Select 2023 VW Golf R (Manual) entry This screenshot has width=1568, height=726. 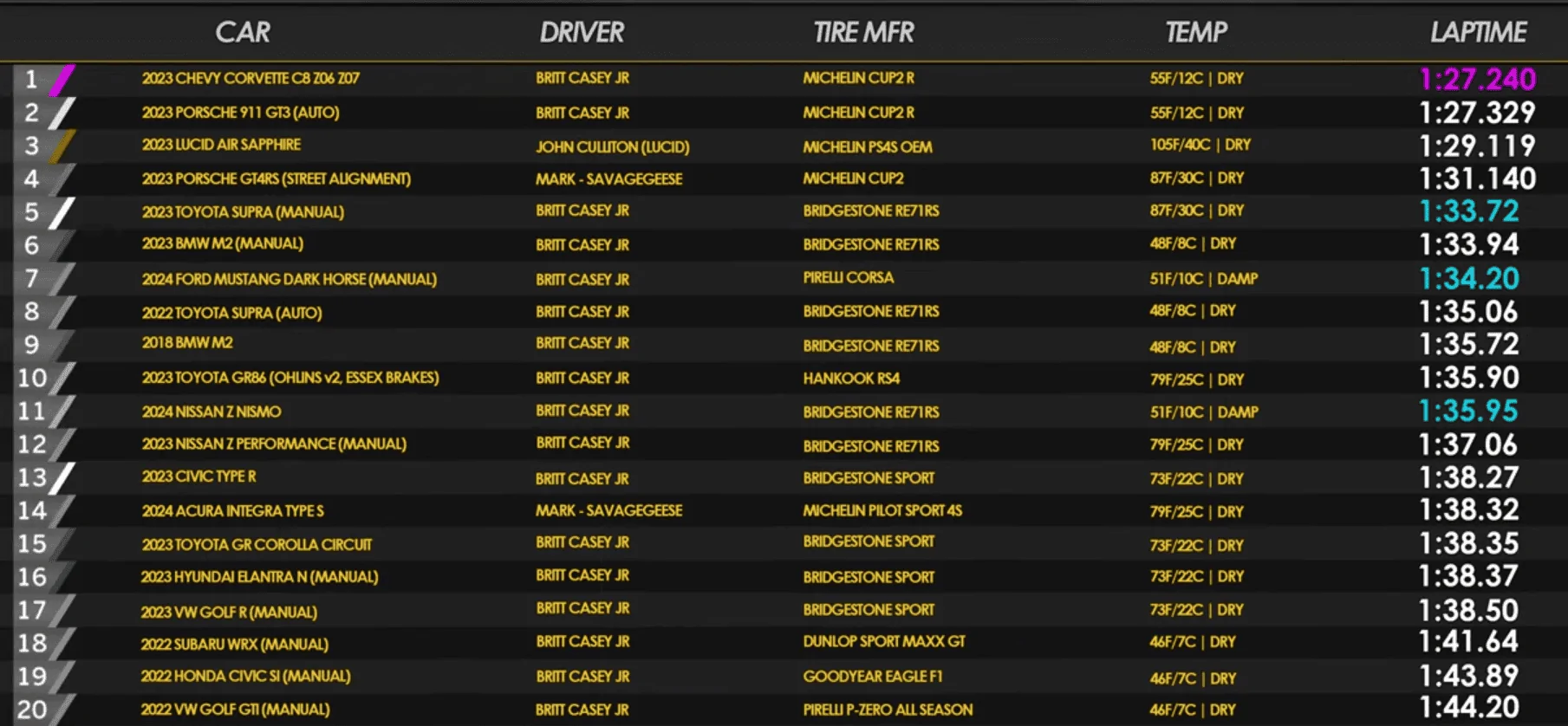229,613
